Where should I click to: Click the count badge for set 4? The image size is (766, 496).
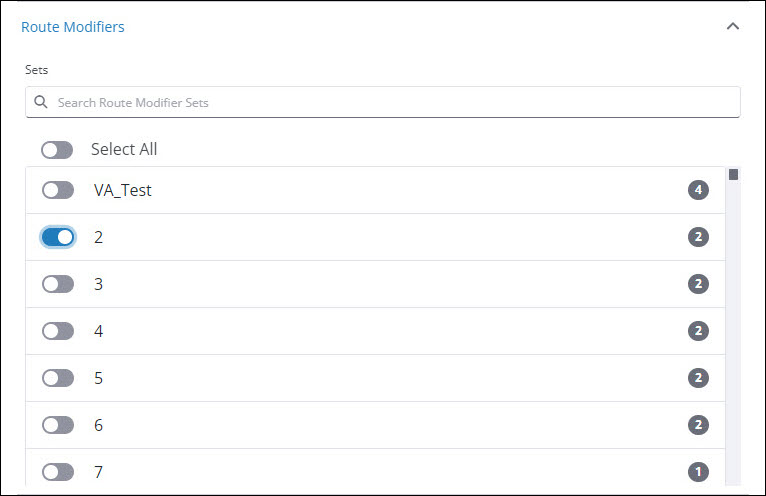tap(698, 331)
